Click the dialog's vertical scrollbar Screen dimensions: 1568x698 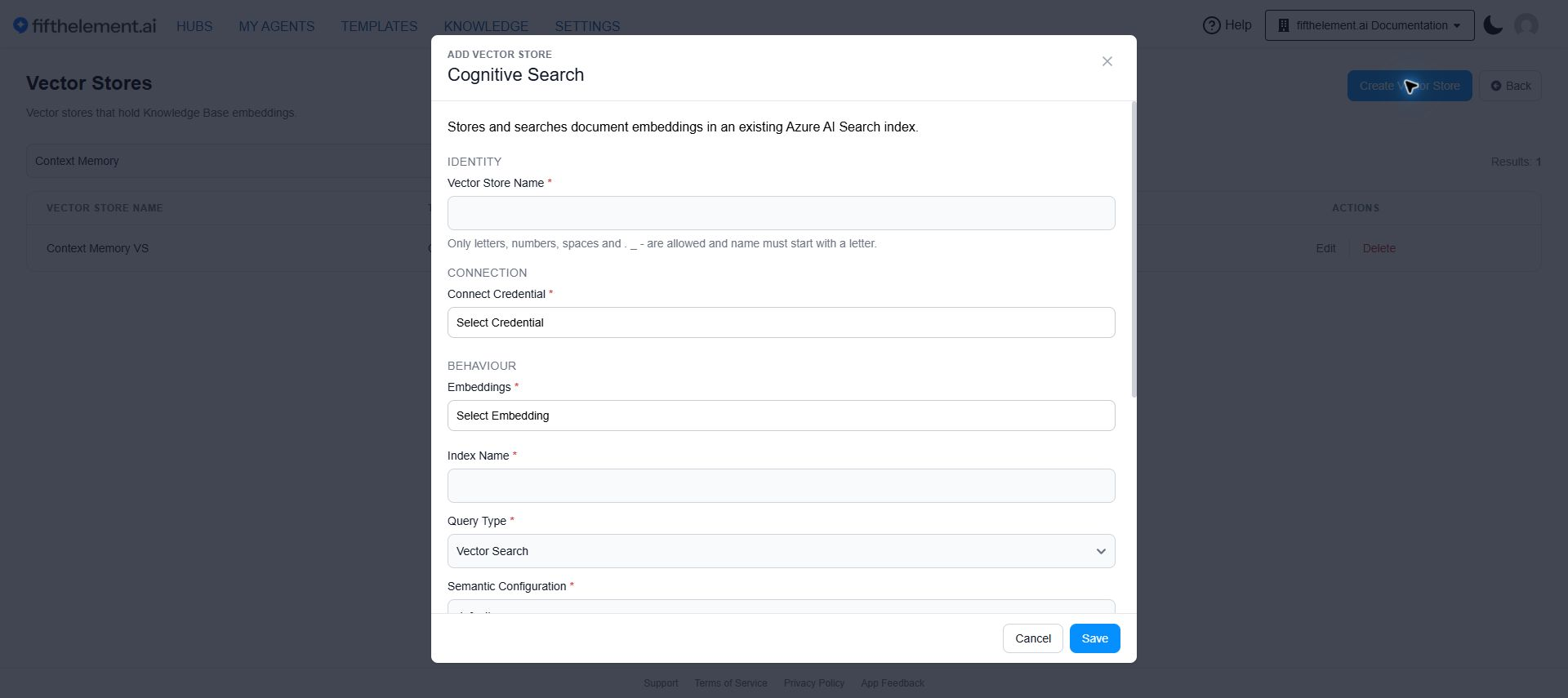[1134, 250]
